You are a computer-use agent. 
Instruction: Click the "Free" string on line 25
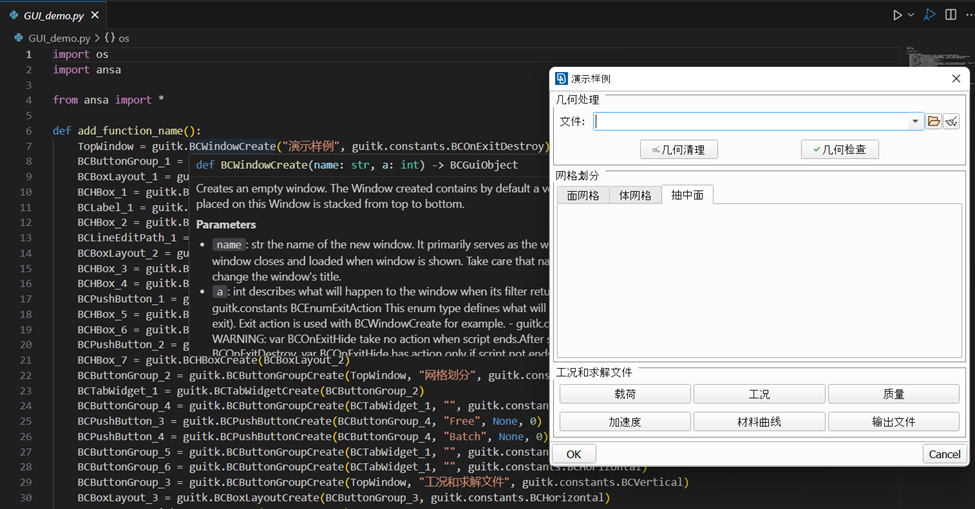461,421
